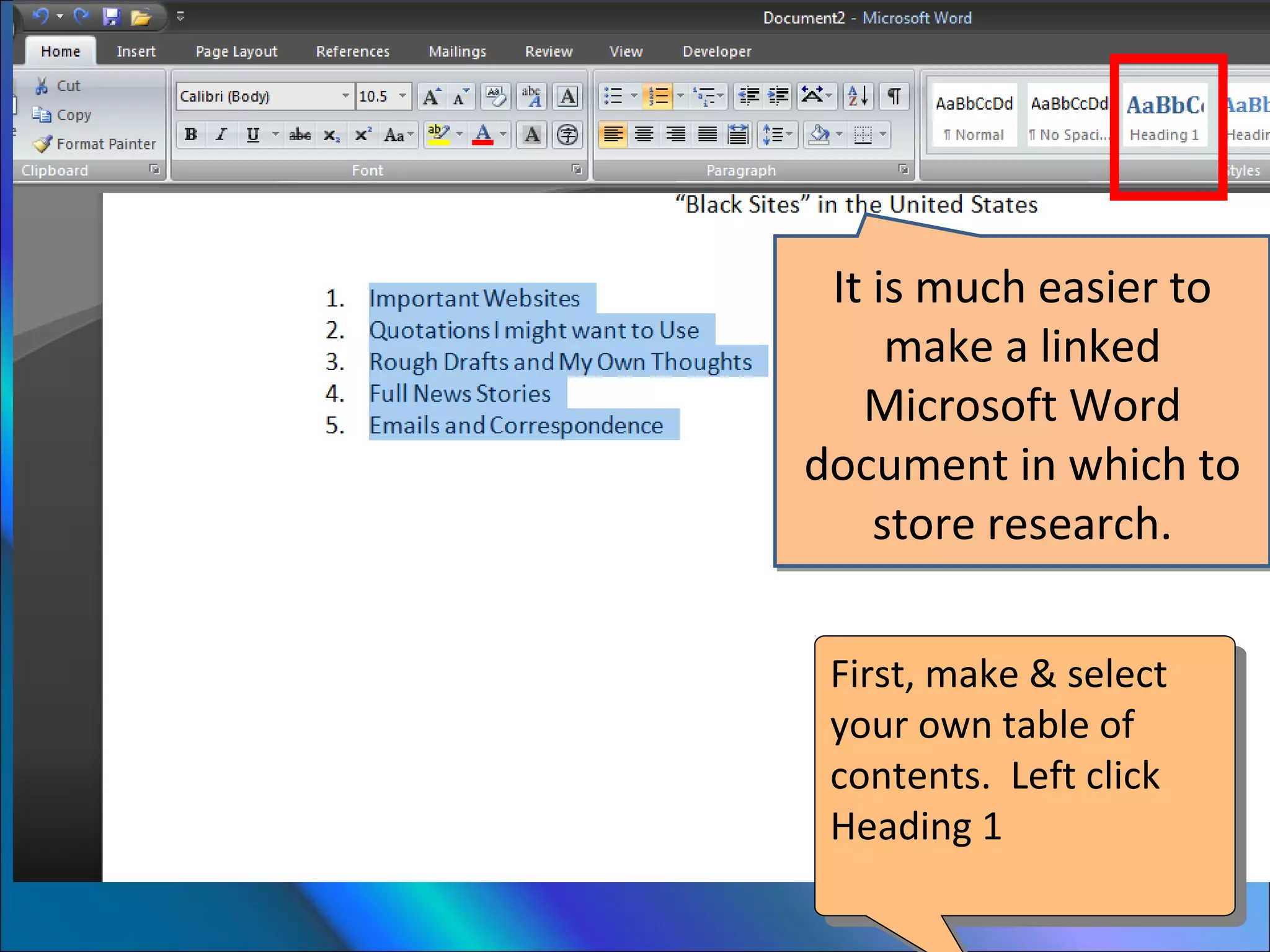Activate the Format Painter
1270x952 pixels.
(x=94, y=144)
